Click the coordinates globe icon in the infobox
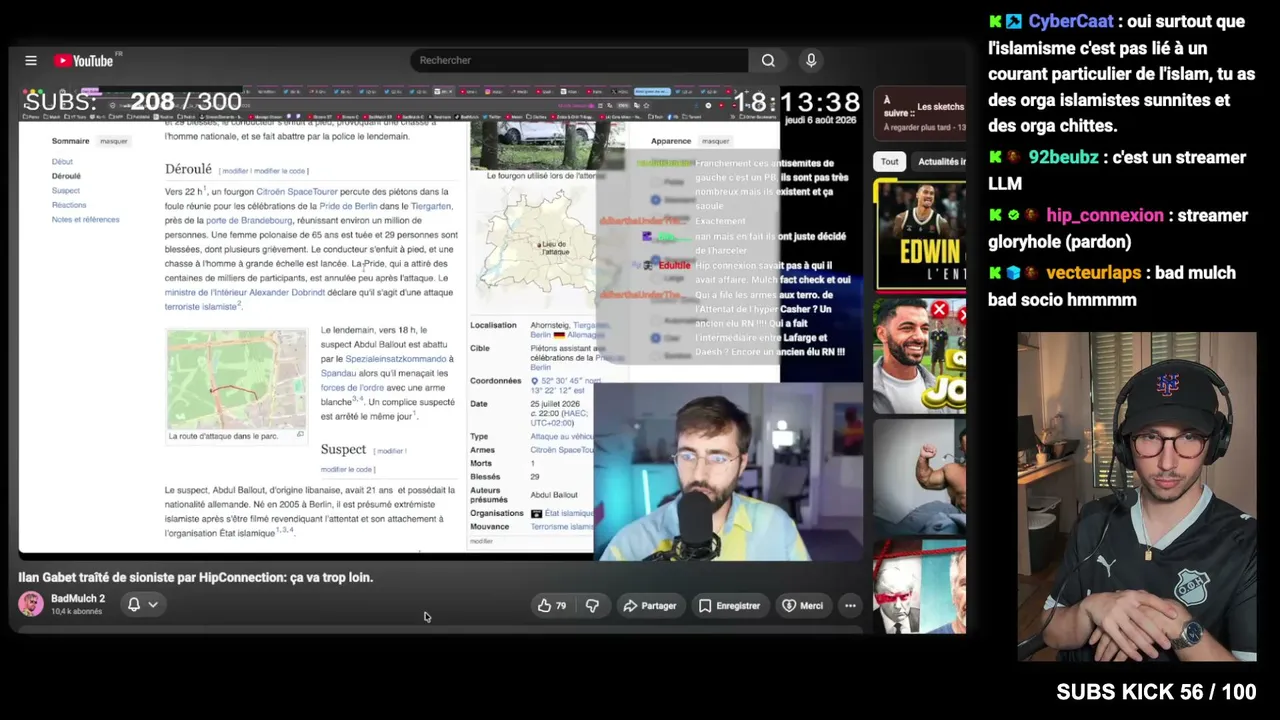The width and height of the screenshot is (1280, 720). pyautogui.click(x=534, y=381)
